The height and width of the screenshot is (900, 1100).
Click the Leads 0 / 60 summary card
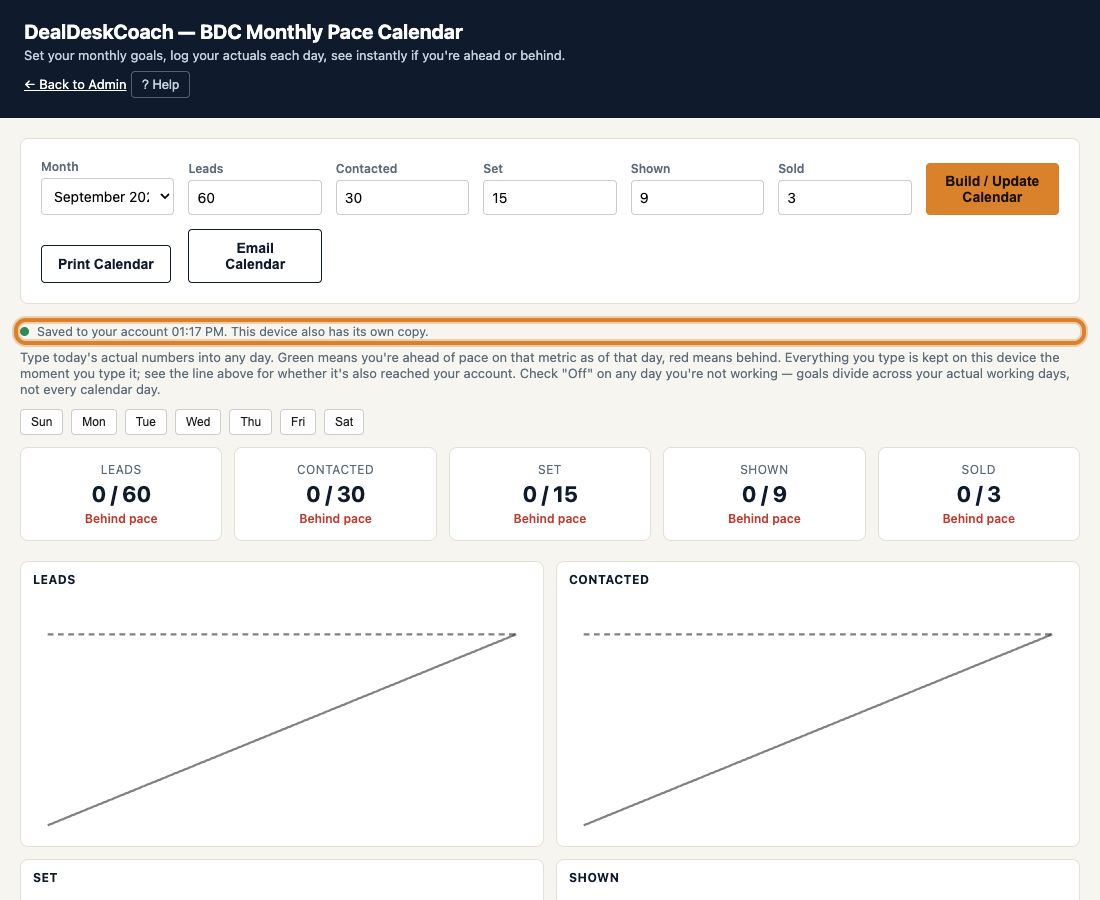121,495
